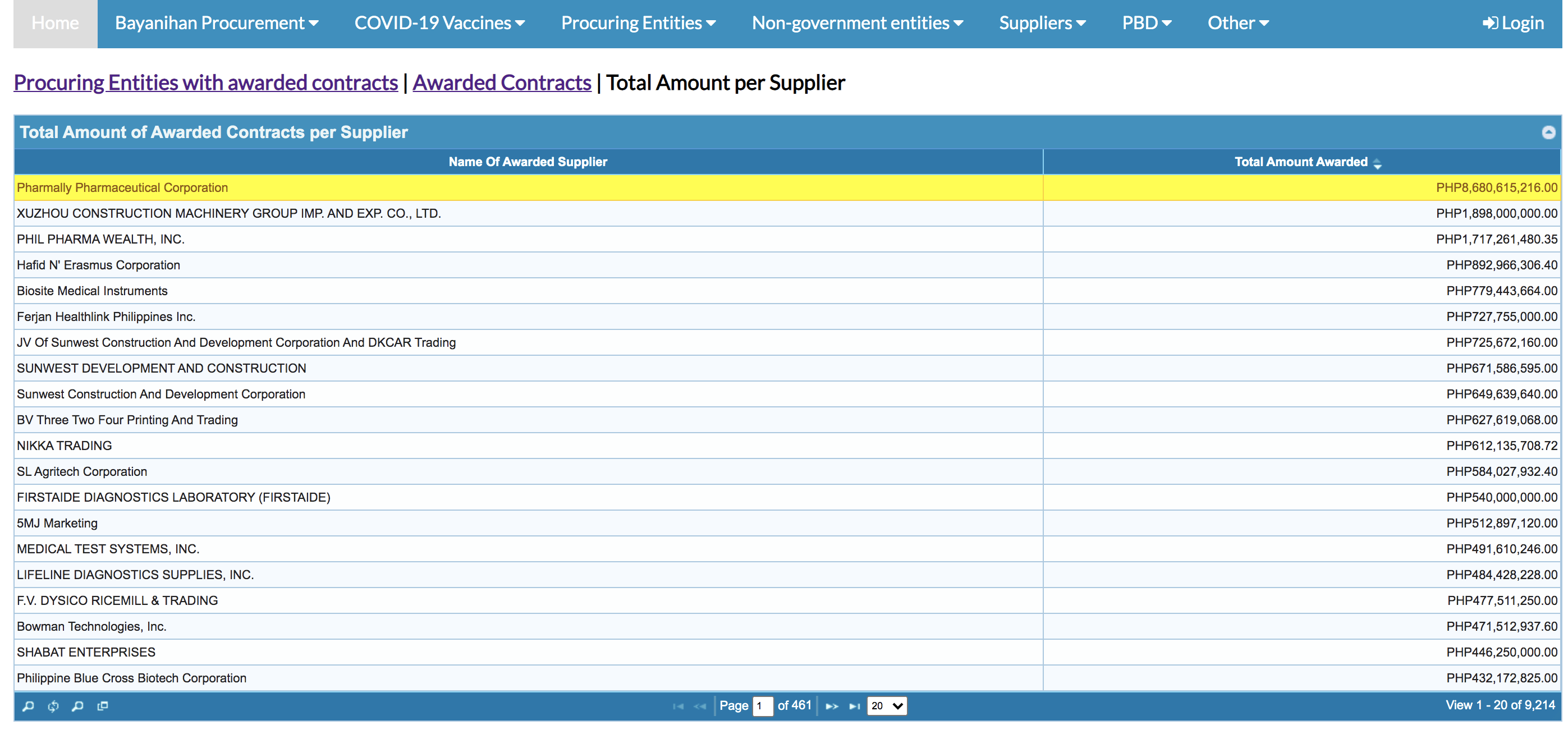Screen dimensions: 1568x734
Task: Select the Sunwest Construction And Development Corporation row
Action: point(787,394)
